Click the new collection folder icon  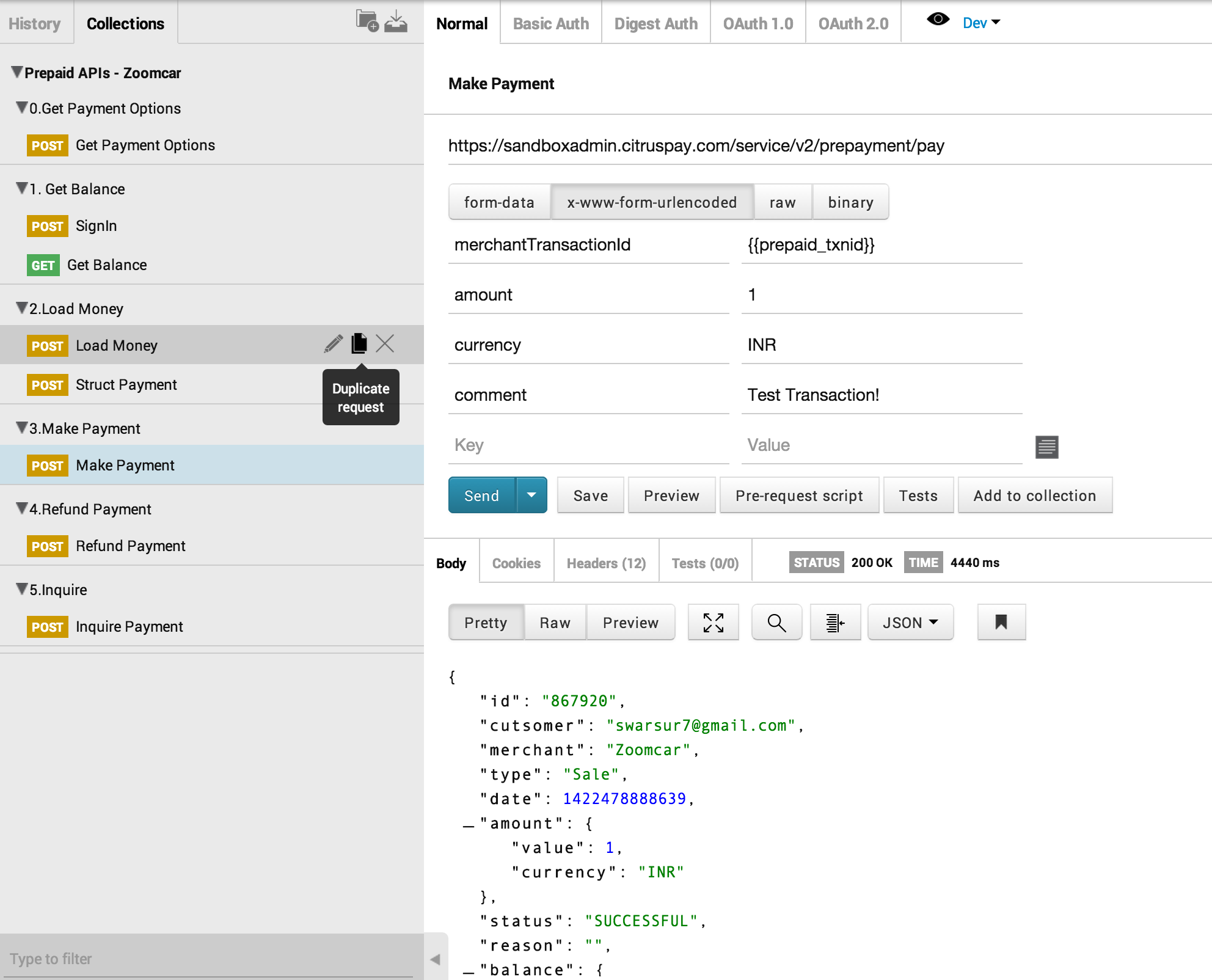(367, 21)
